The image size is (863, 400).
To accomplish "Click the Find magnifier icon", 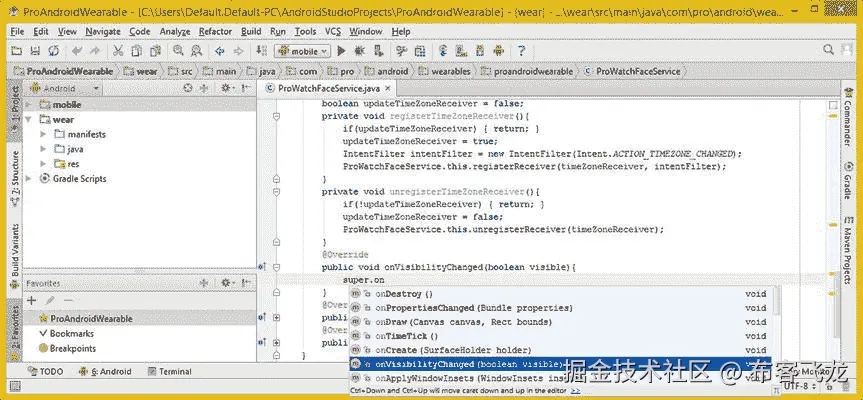I will (178, 51).
